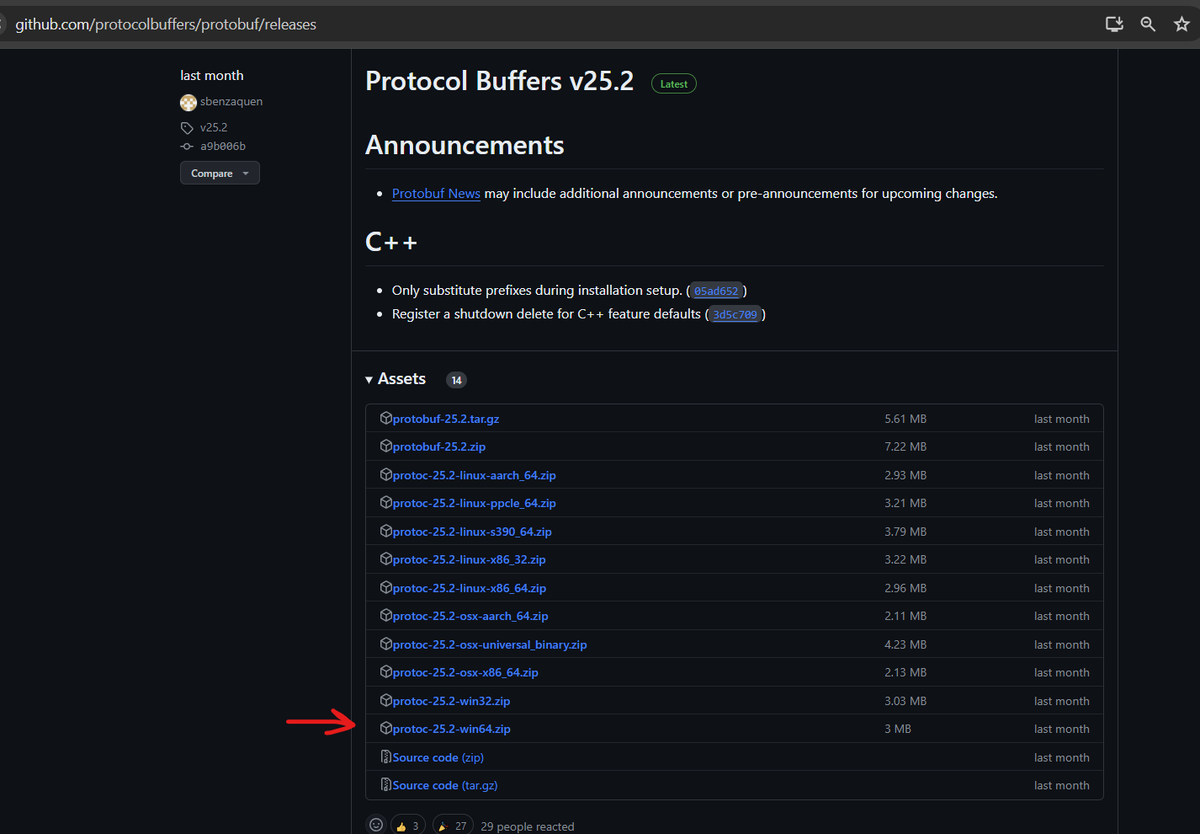1200x834 pixels.
Task: Click the Latest release badge
Action: click(674, 84)
